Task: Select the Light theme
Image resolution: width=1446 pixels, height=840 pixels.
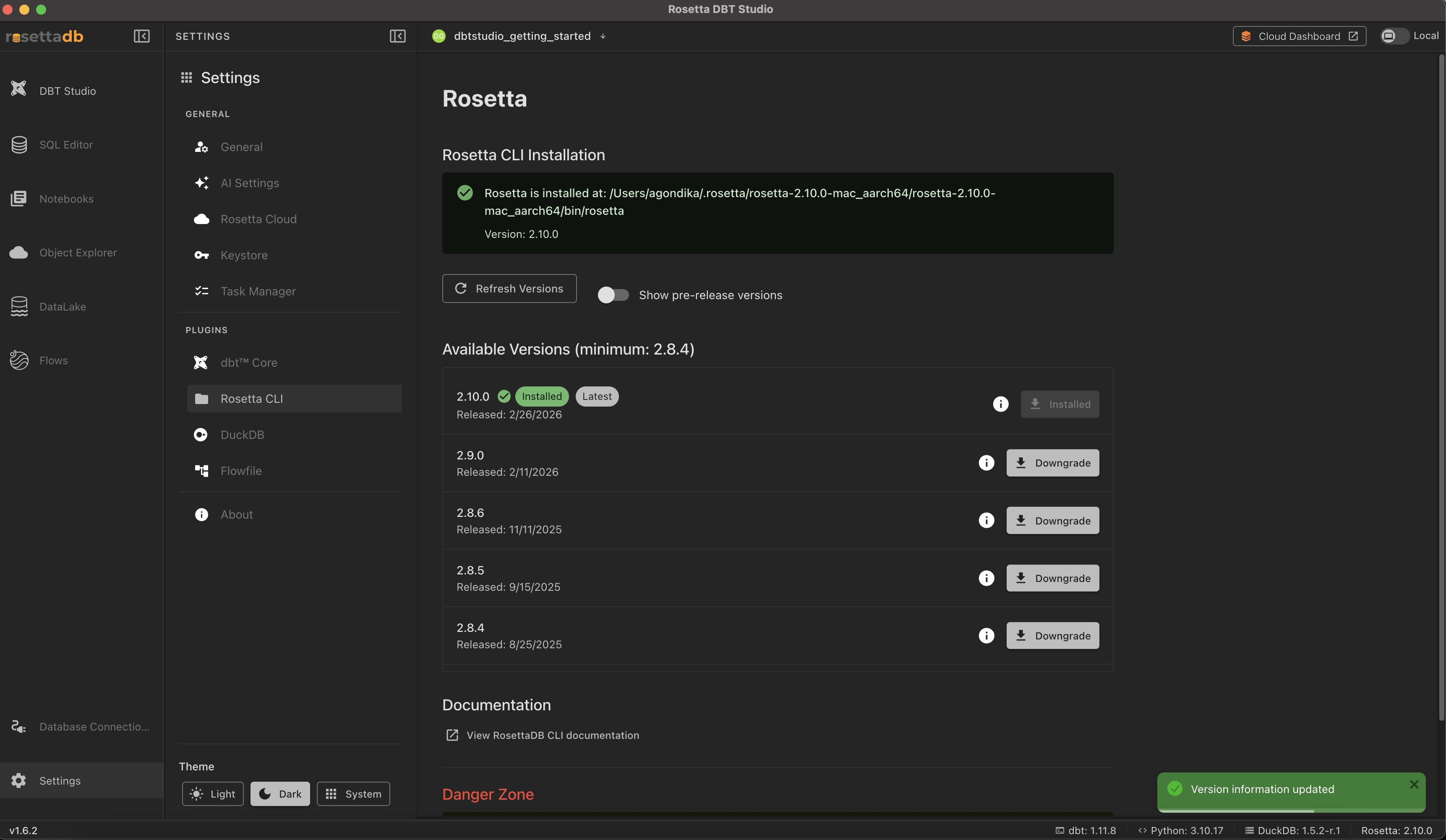Action: (x=213, y=793)
